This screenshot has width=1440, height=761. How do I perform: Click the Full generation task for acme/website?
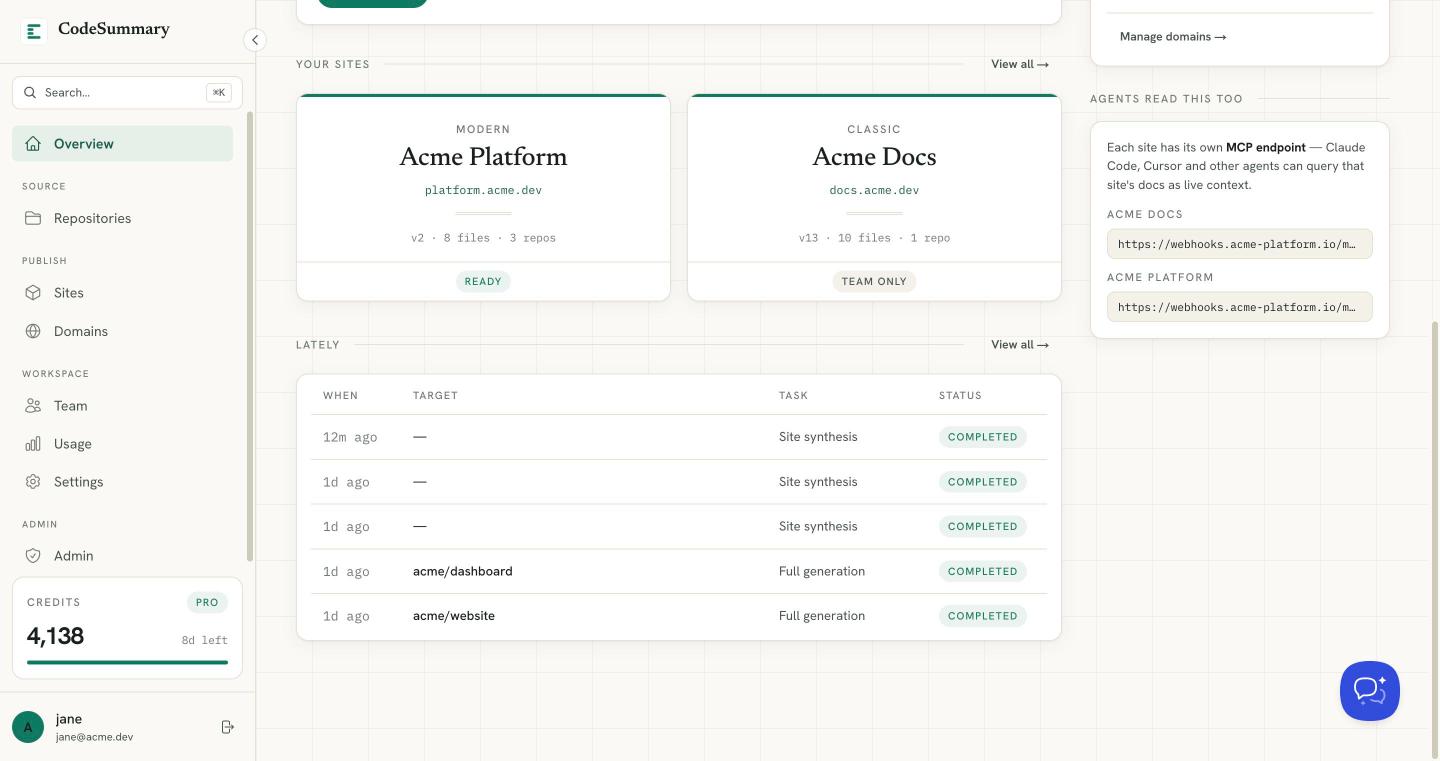pyautogui.click(x=822, y=616)
